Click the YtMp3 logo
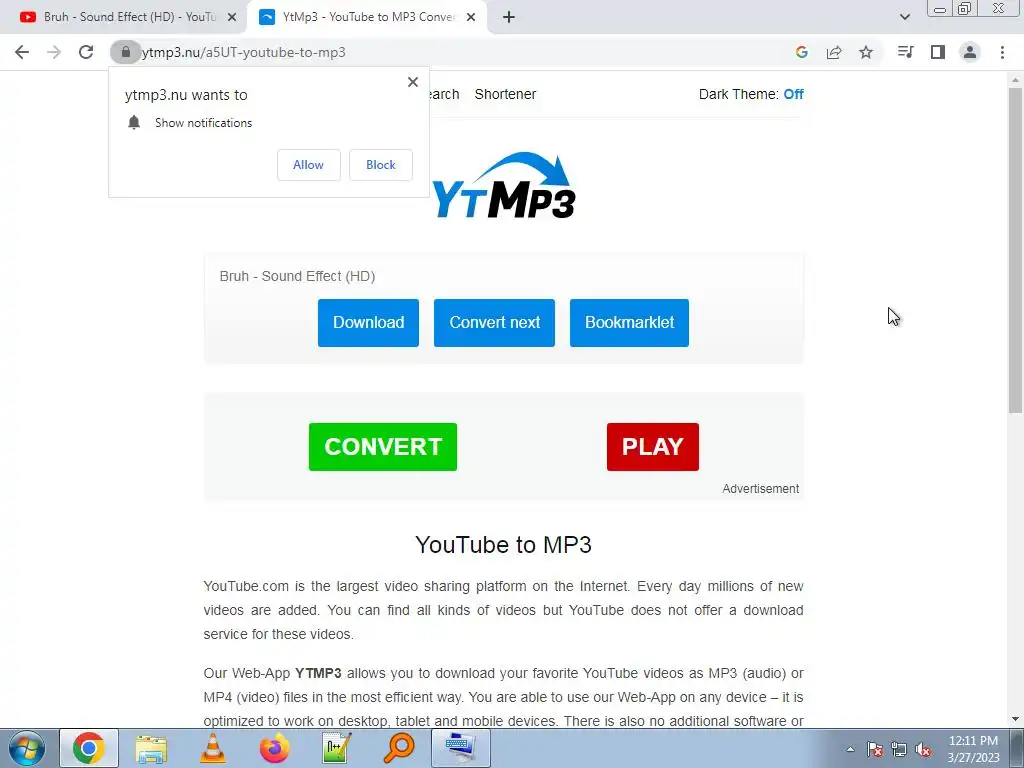Viewport: 1024px width, 768px height. [504, 185]
